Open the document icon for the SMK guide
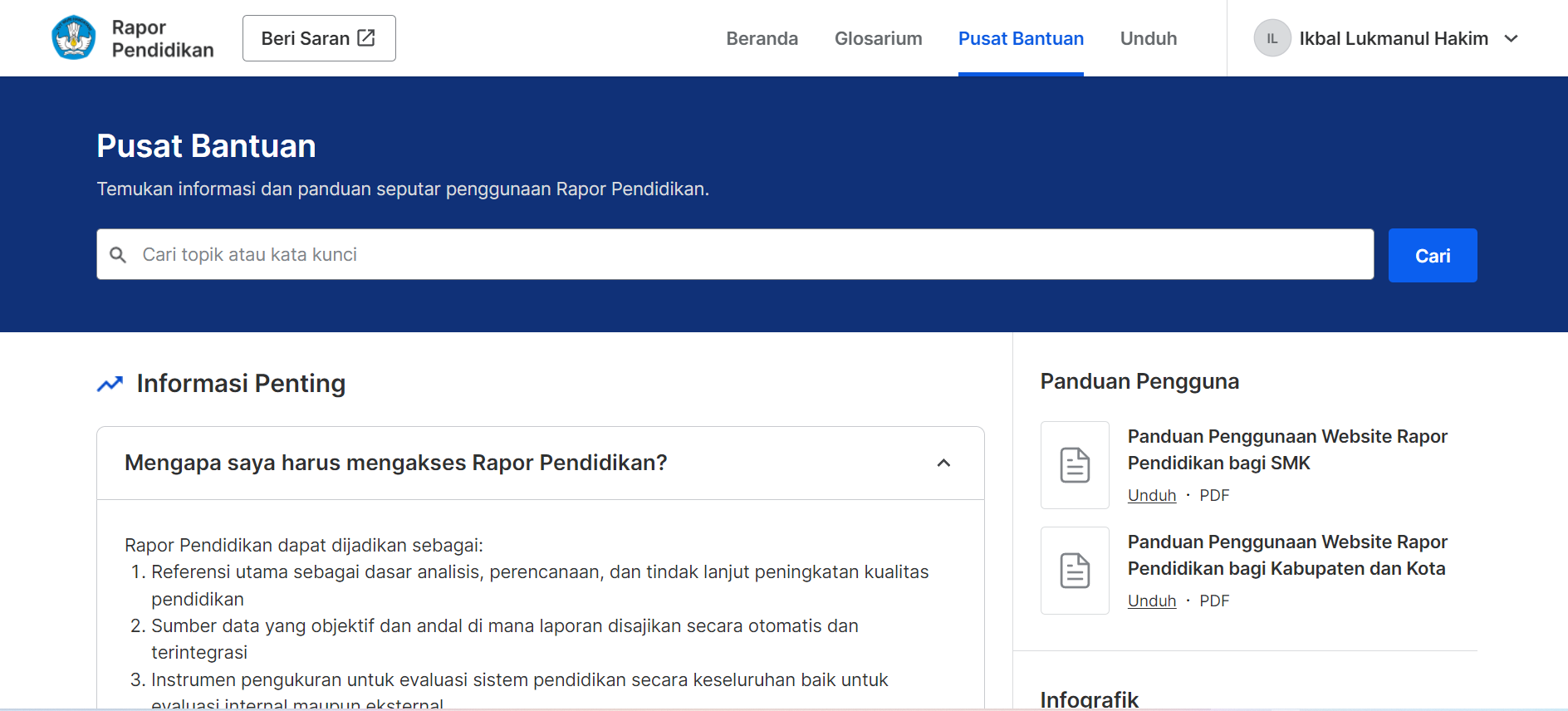The image size is (1568, 711). 1075,465
